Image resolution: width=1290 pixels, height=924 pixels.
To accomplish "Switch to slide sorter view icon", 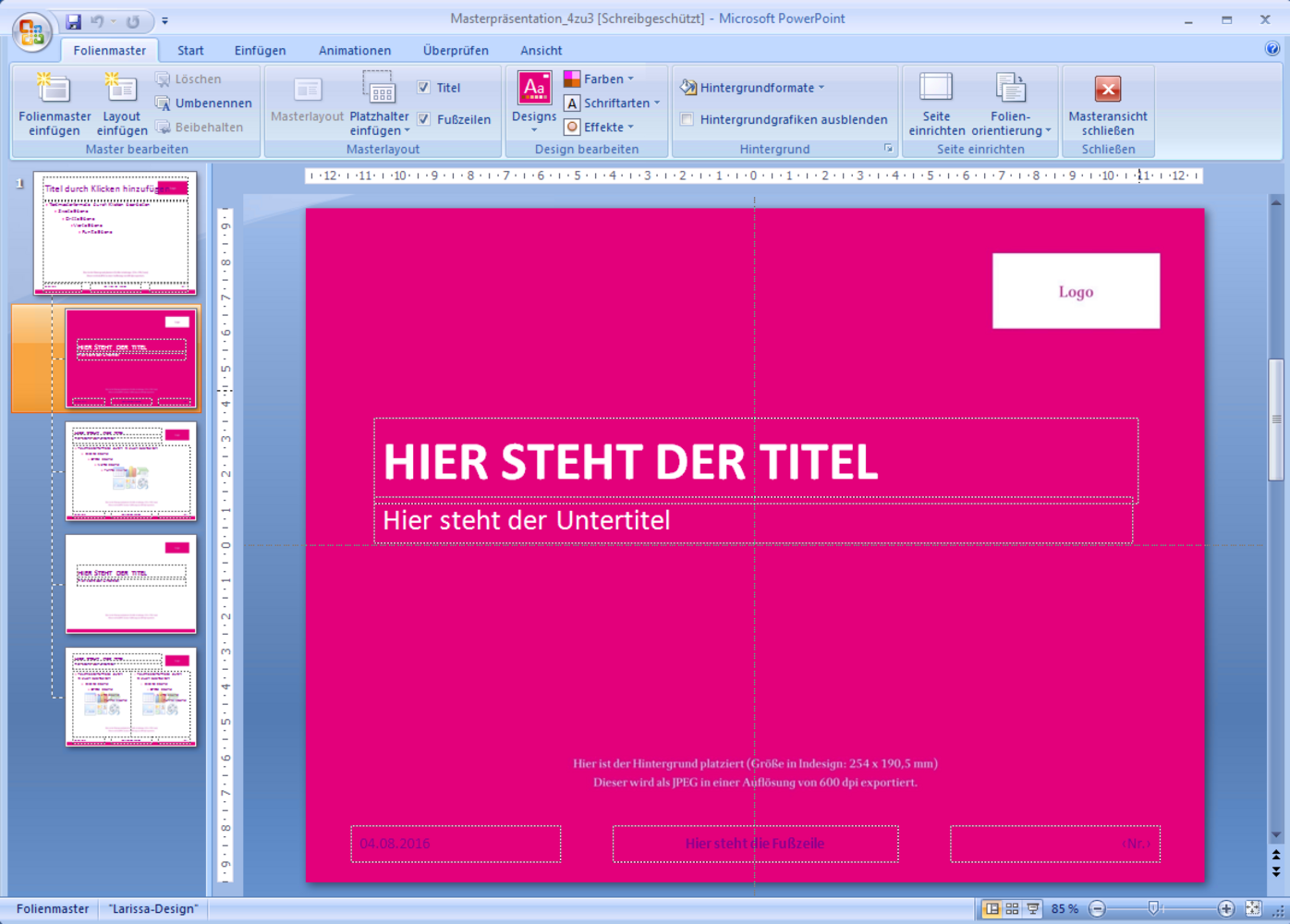I will [x=1012, y=909].
